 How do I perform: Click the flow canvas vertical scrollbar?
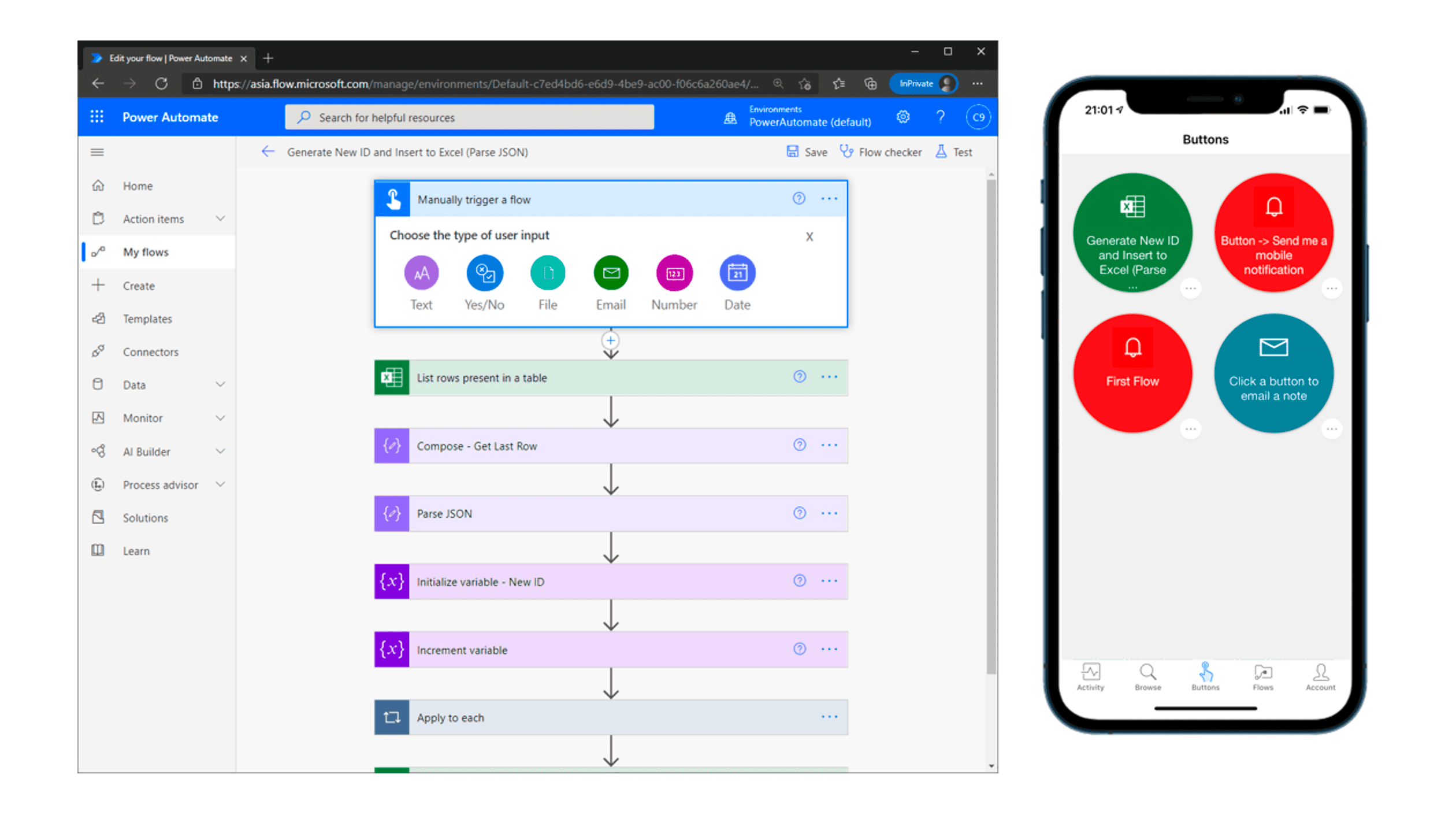(991, 427)
